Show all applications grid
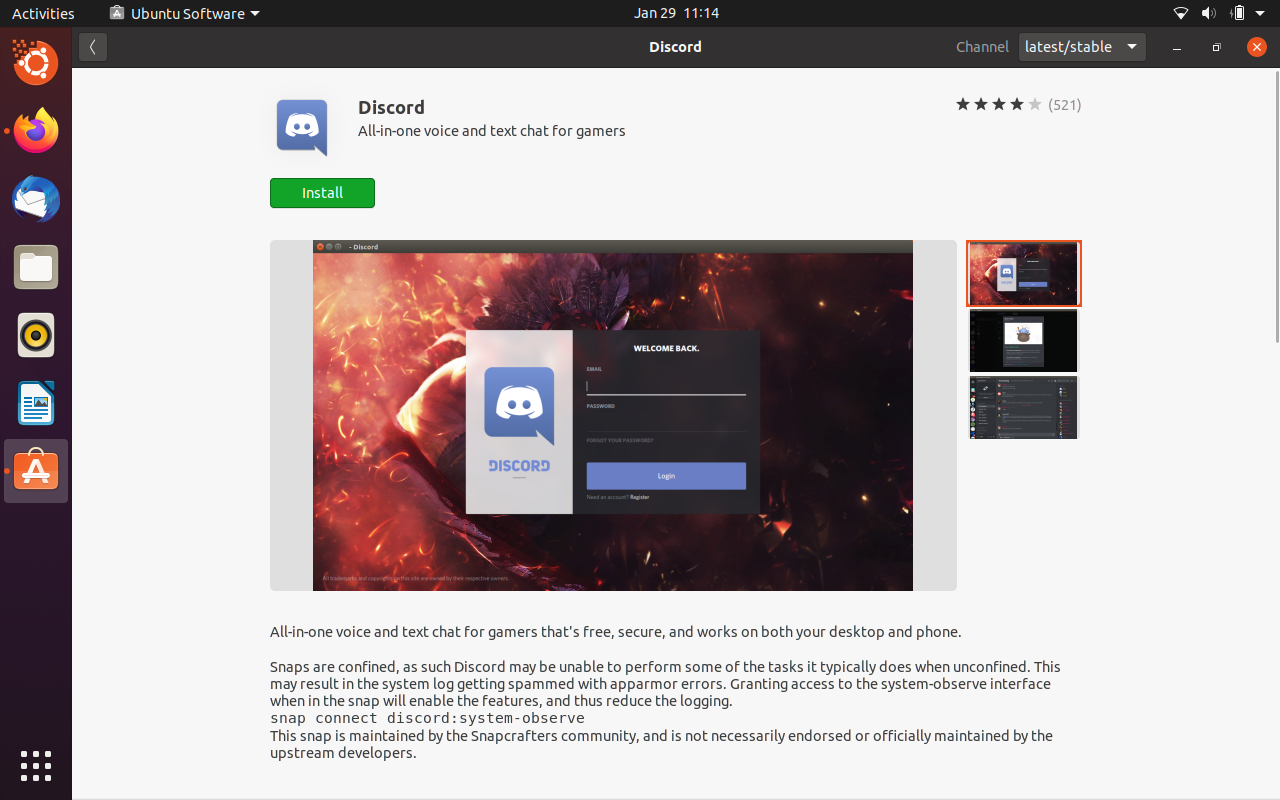Viewport: 1280px width, 800px height. tap(35, 766)
